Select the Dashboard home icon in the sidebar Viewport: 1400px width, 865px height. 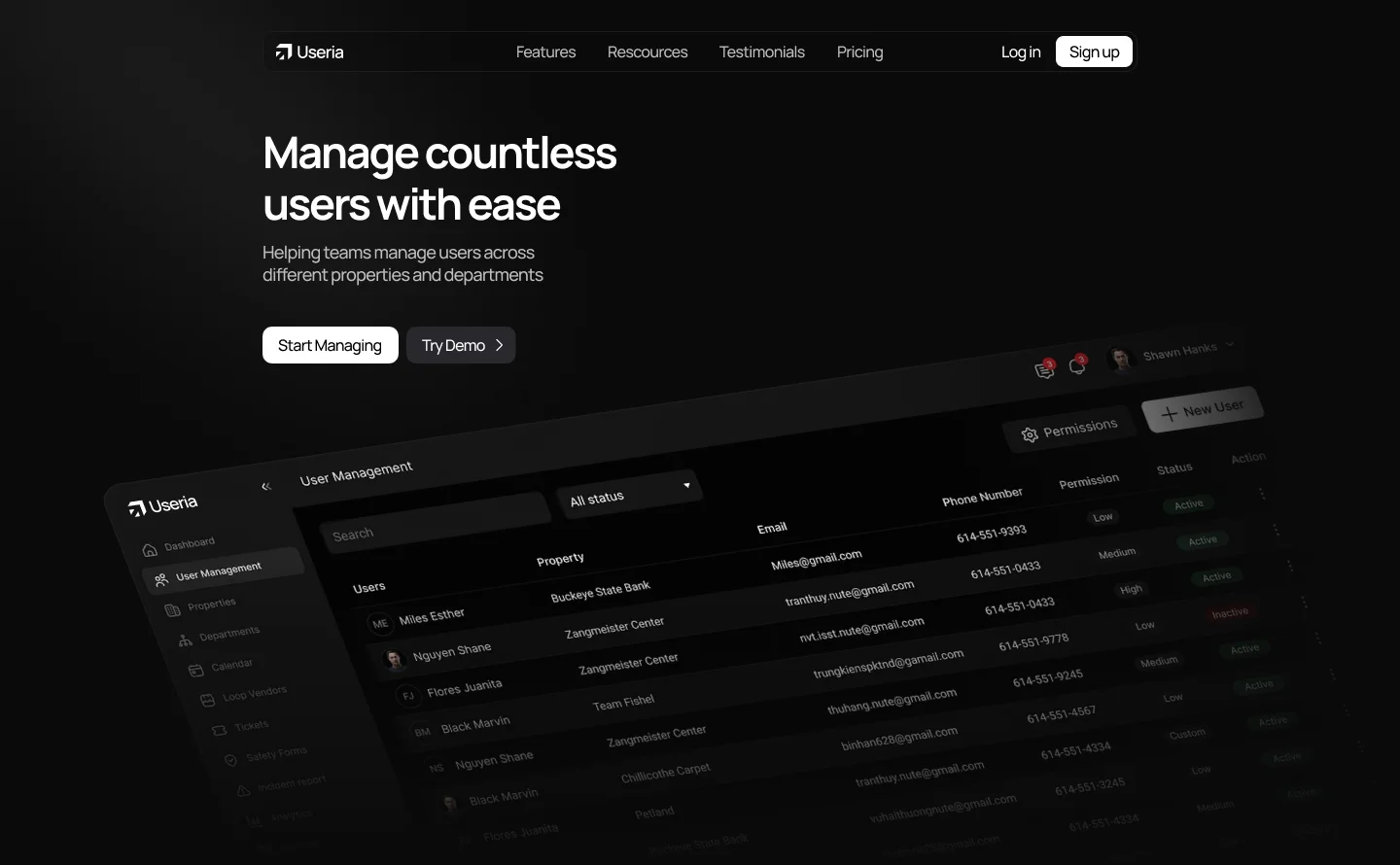point(149,550)
